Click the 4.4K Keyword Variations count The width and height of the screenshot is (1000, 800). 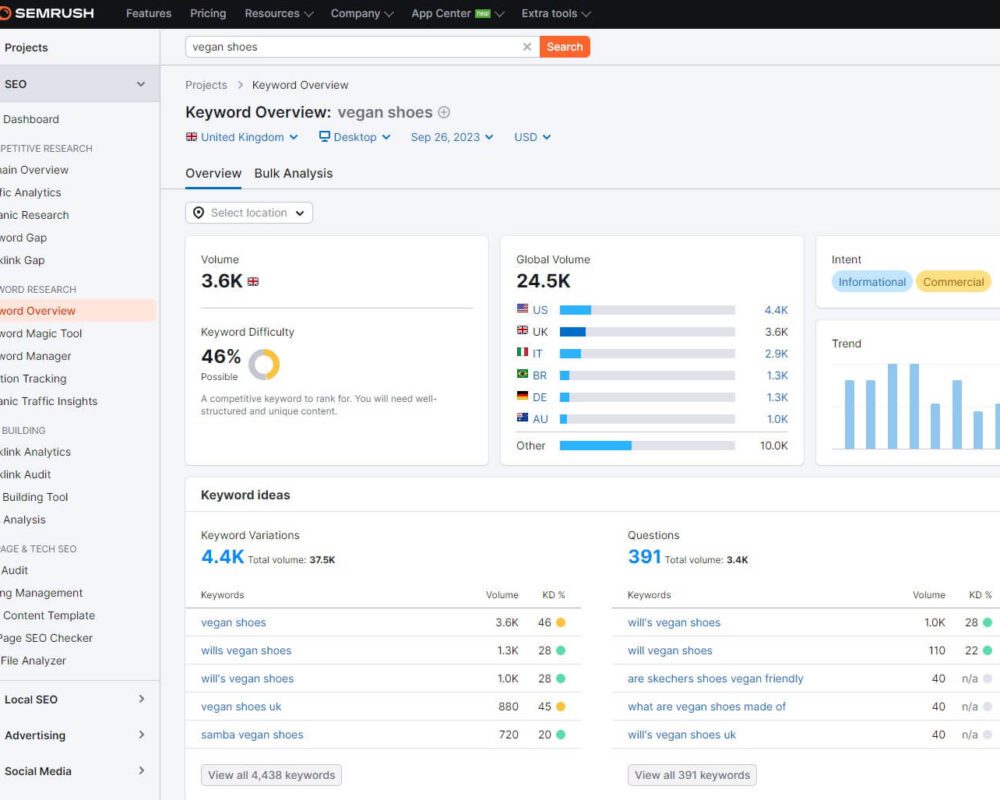[223, 557]
